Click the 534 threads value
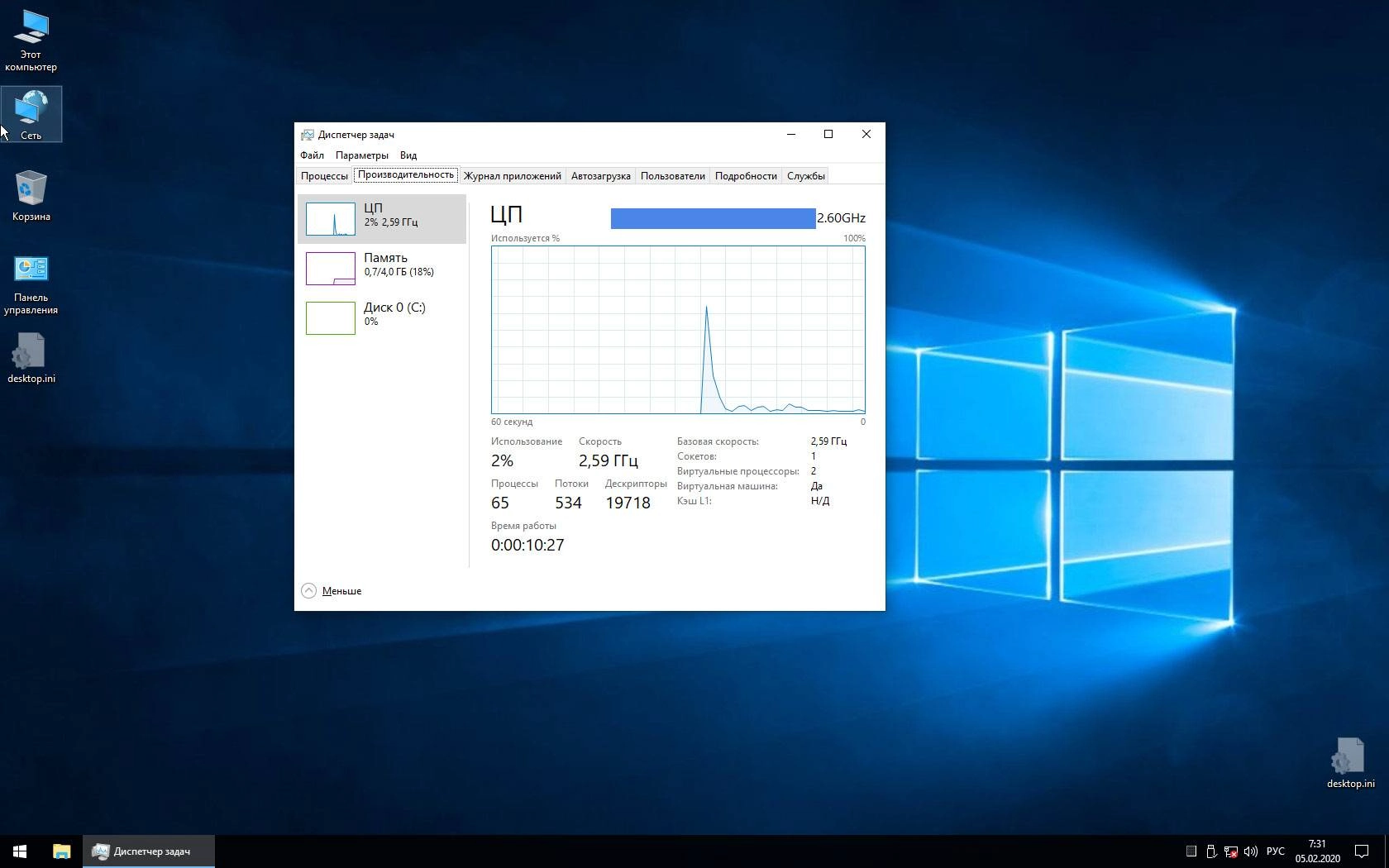 click(x=568, y=503)
